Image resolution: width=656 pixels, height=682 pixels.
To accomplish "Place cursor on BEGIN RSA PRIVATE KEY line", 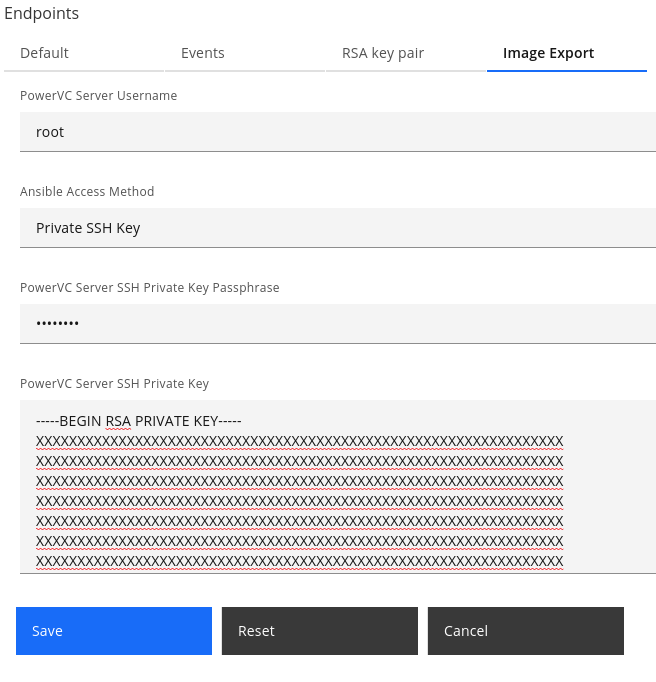I will 139,421.
